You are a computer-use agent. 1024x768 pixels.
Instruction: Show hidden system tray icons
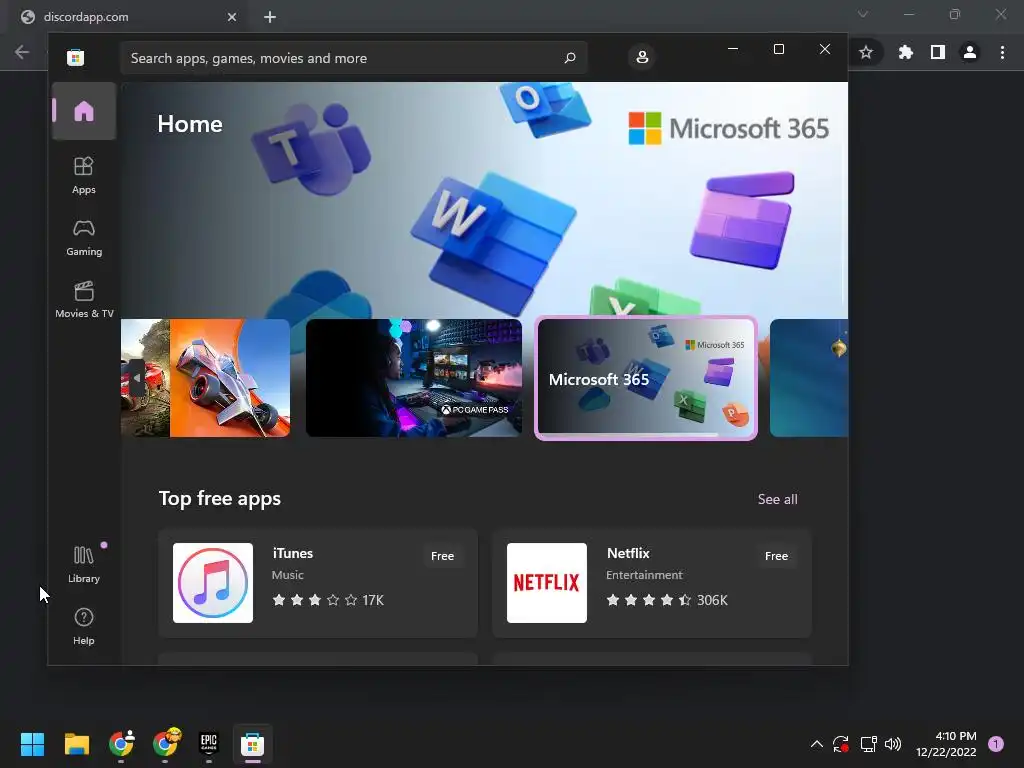click(x=816, y=744)
